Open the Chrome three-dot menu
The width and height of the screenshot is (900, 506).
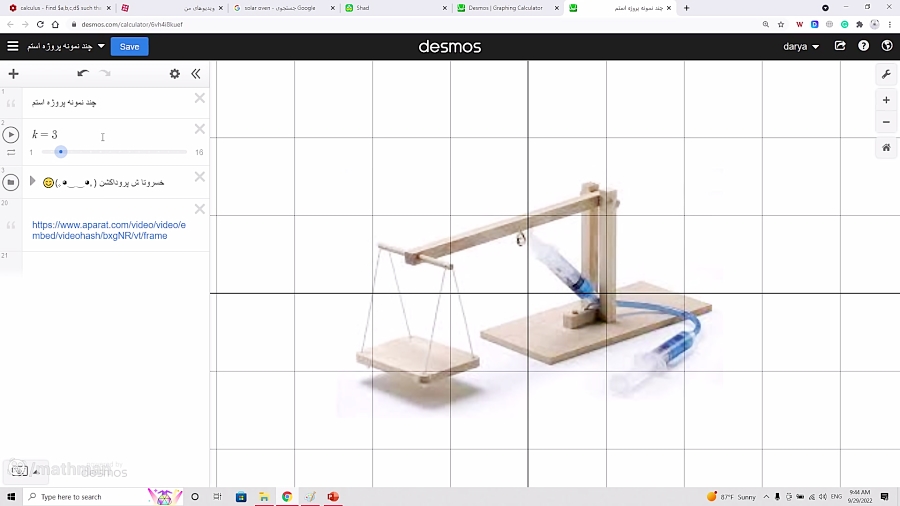click(889, 24)
